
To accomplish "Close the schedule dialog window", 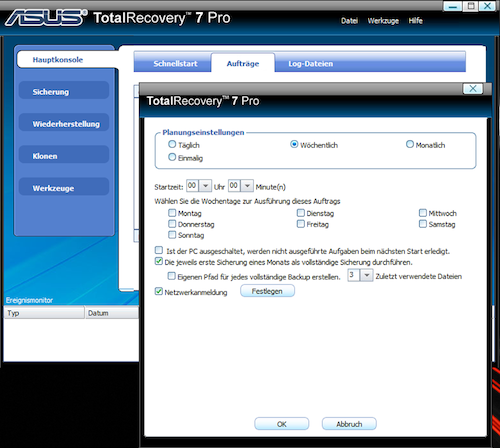I will pyautogui.click(x=473, y=89).
